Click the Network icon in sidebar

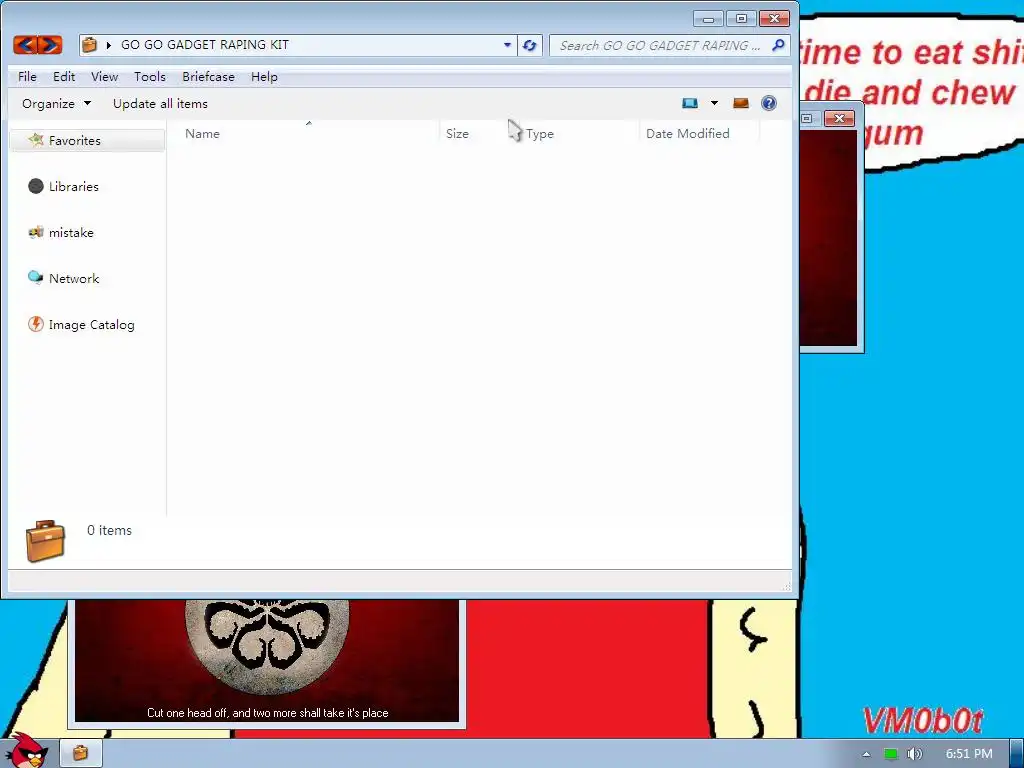[x=36, y=278]
